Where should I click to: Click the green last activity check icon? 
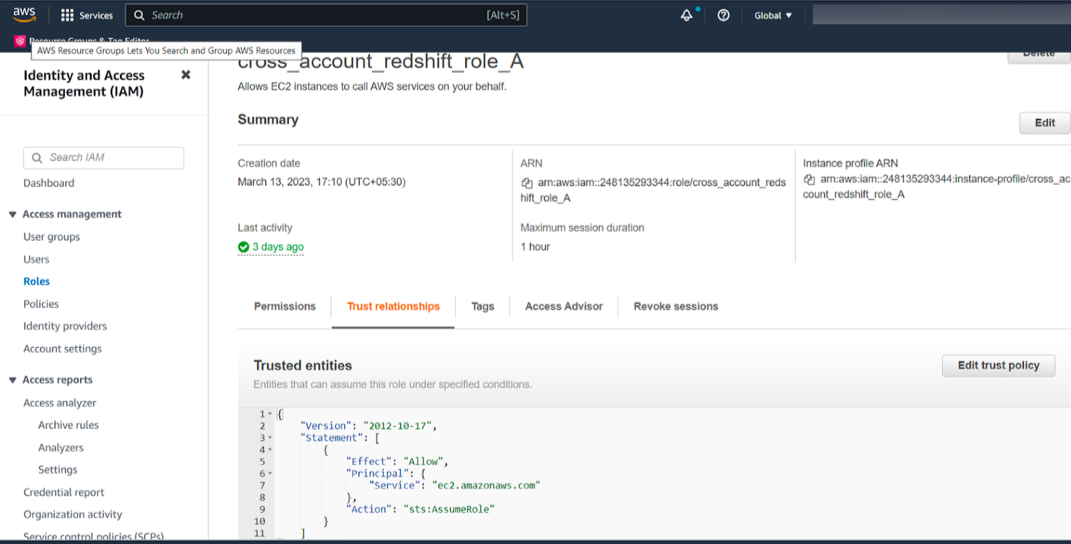point(243,247)
